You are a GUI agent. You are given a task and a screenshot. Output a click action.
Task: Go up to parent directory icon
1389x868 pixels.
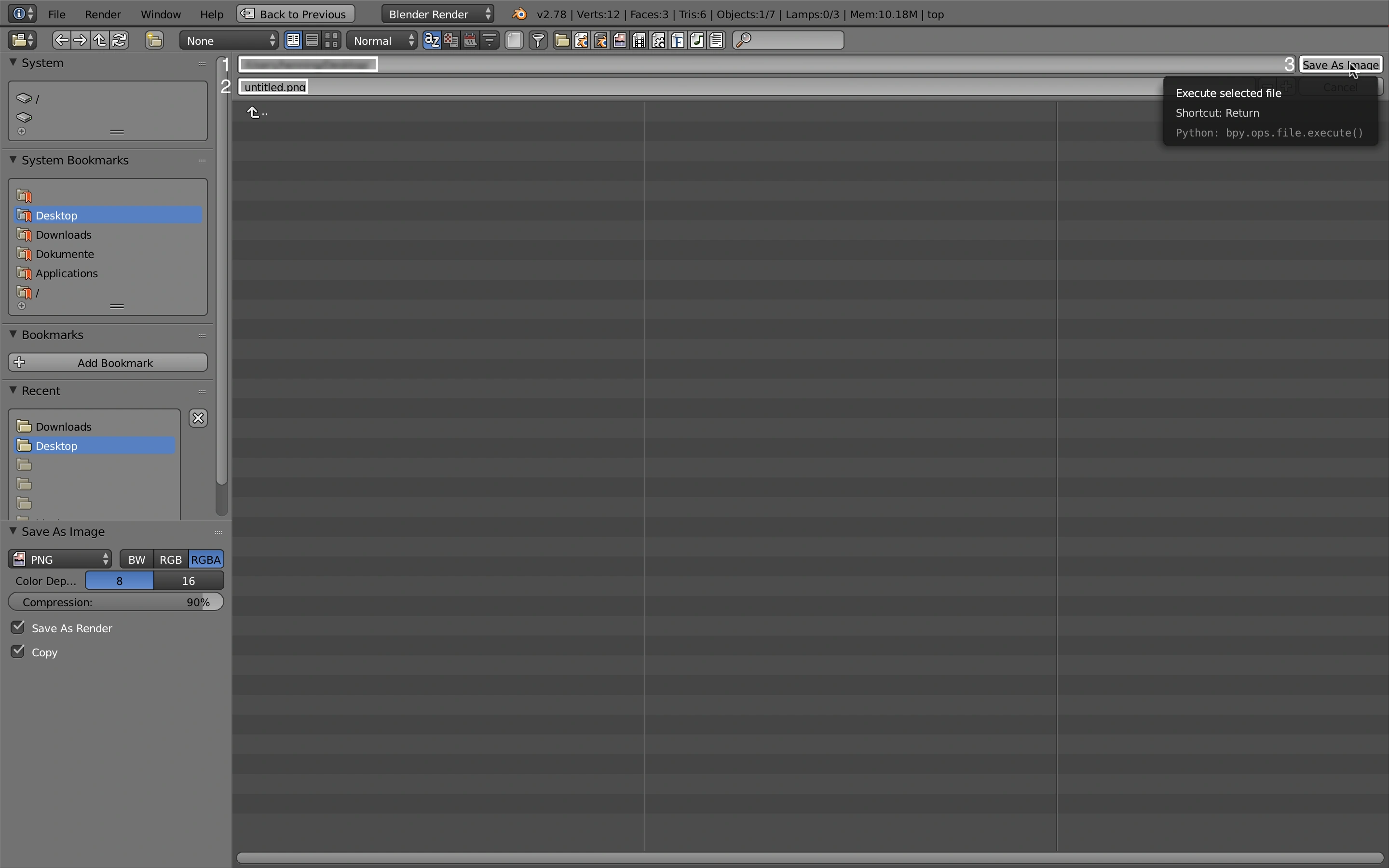(x=99, y=40)
